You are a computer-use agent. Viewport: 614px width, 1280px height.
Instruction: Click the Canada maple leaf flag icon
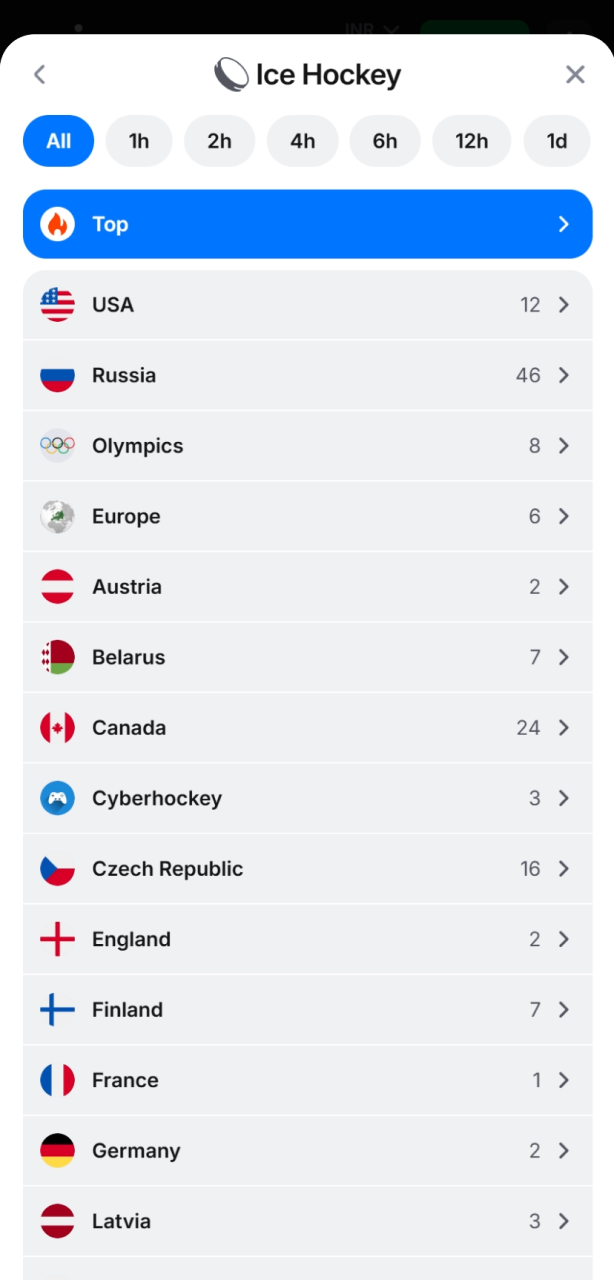57,727
